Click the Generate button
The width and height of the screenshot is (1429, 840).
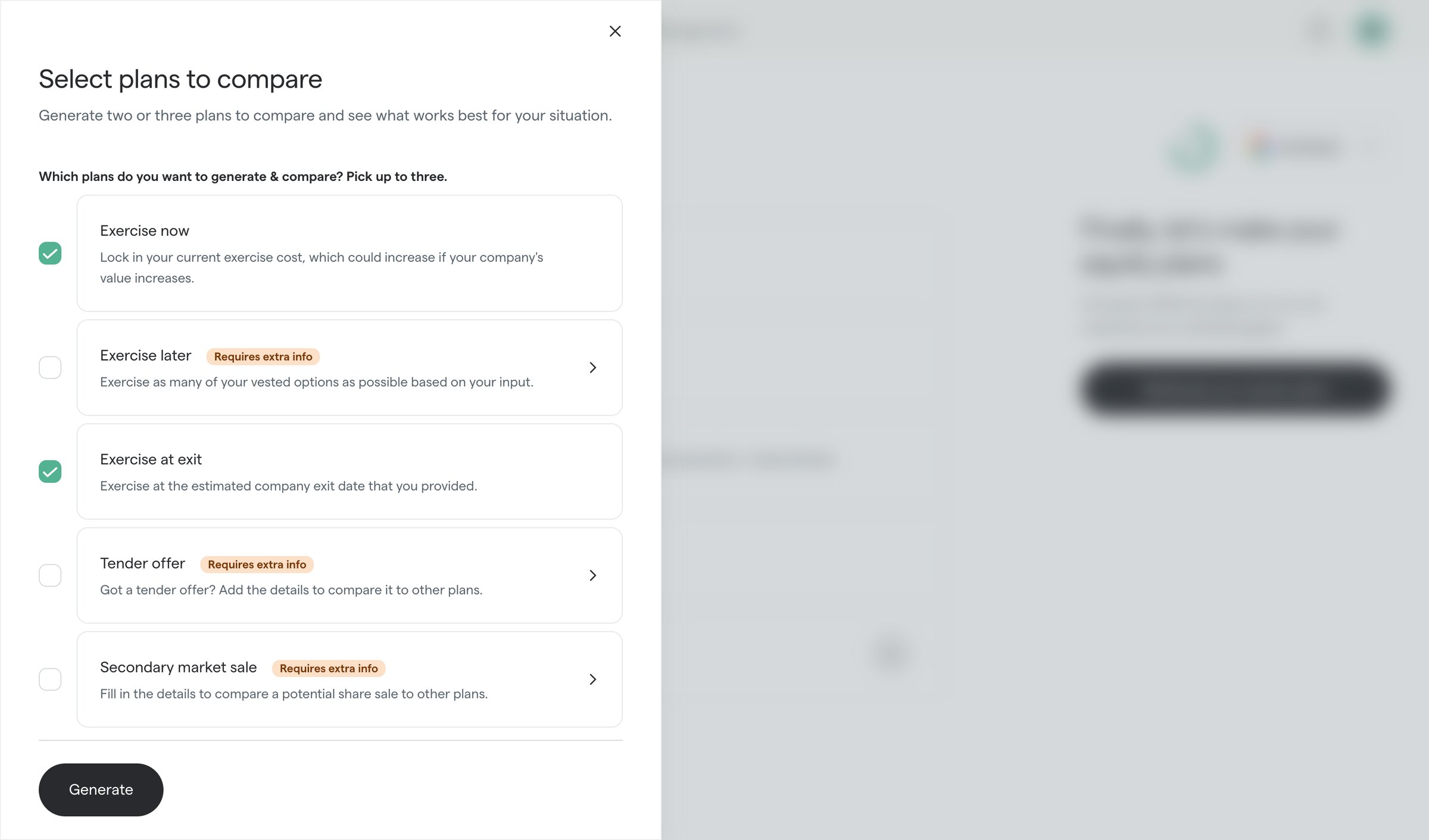click(x=101, y=789)
